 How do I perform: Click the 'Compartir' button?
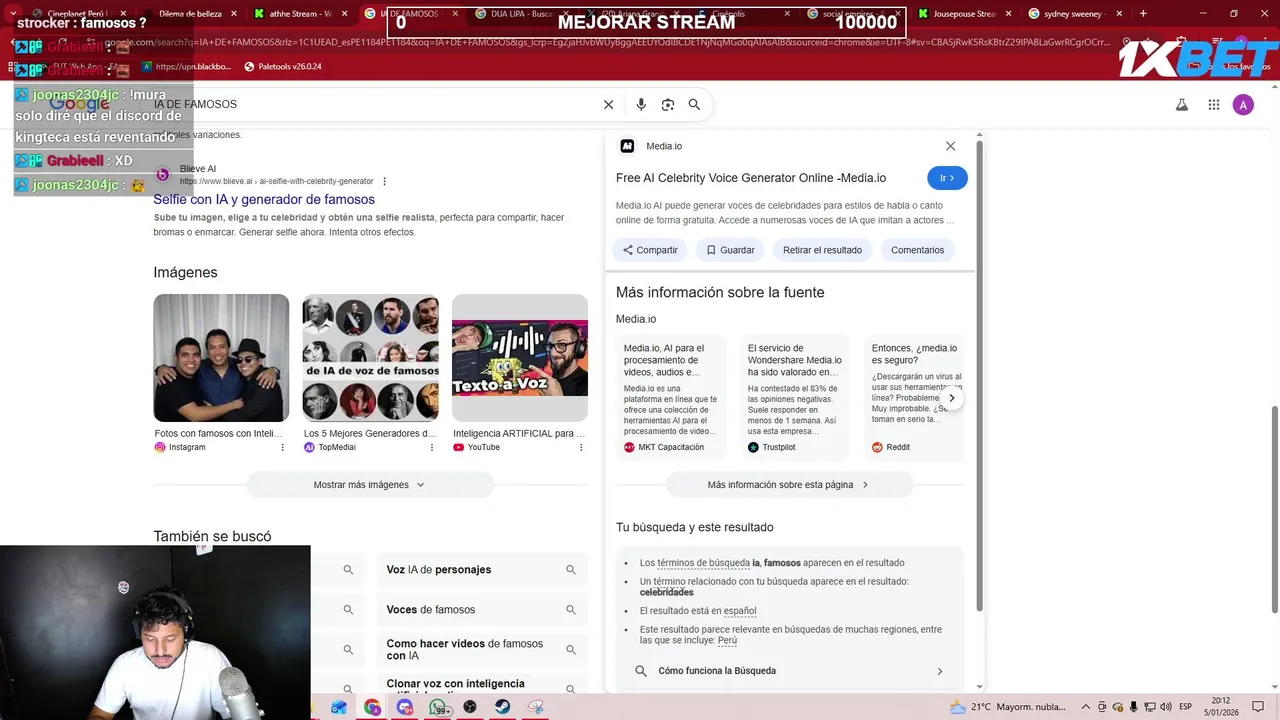pos(650,250)
